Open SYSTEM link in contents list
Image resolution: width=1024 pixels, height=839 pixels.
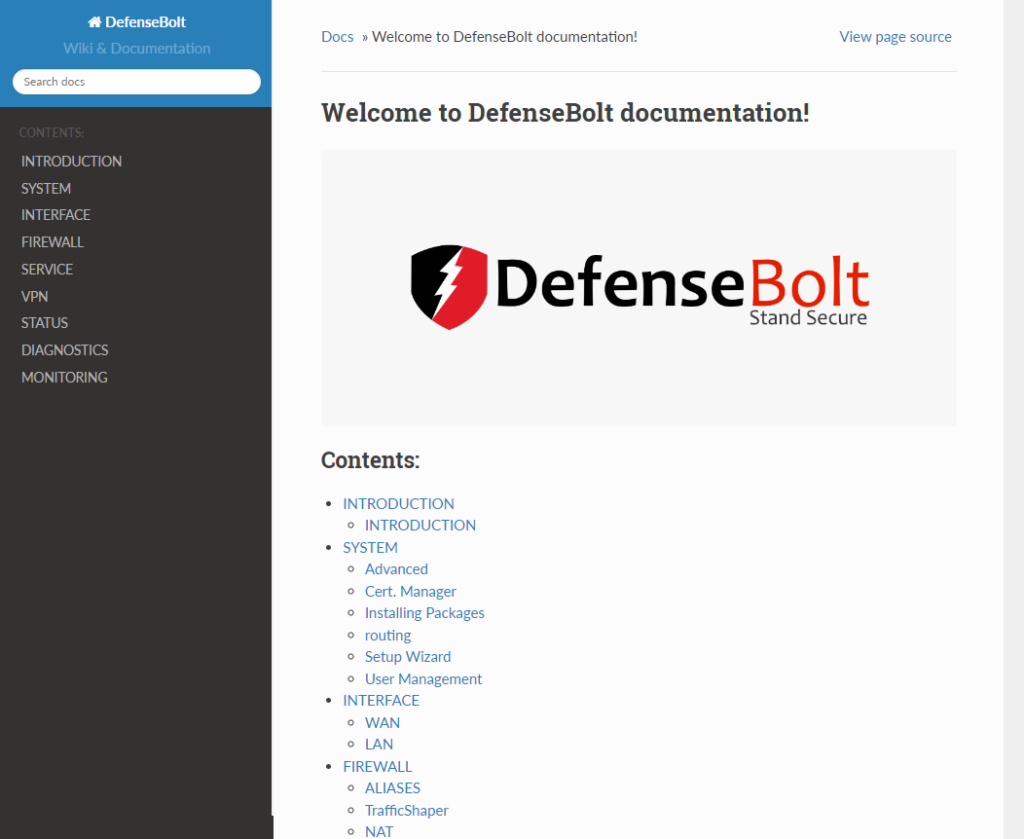click(x=370, y=547)
